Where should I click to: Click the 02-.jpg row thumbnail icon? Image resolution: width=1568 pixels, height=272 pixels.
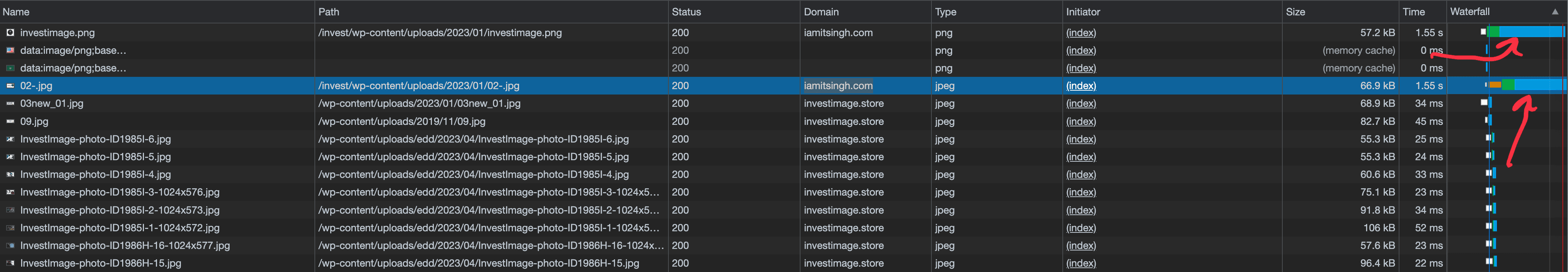(x=10, y=86)
